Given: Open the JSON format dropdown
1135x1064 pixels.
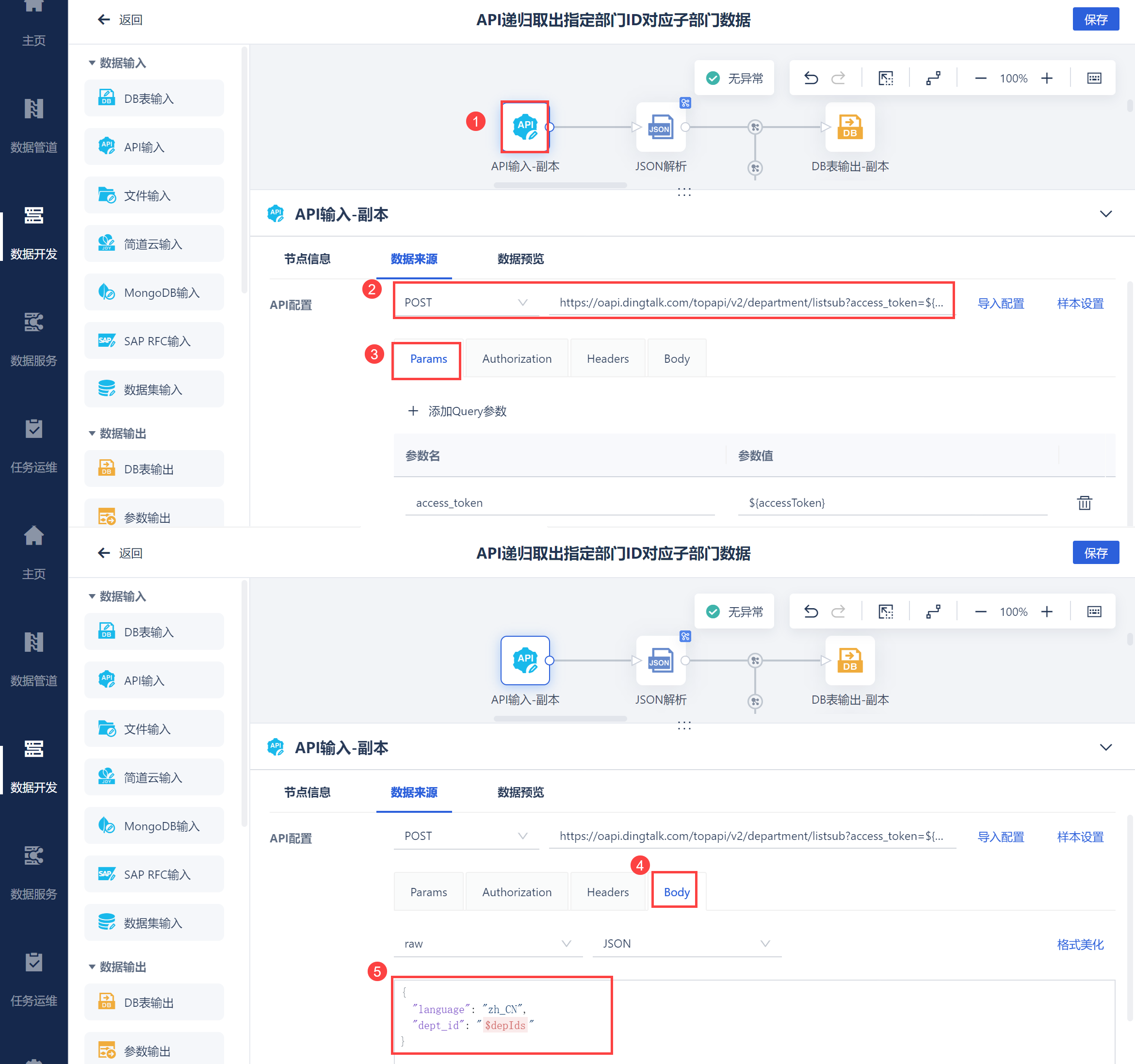Looking at the screenshot, I should 686,944.
